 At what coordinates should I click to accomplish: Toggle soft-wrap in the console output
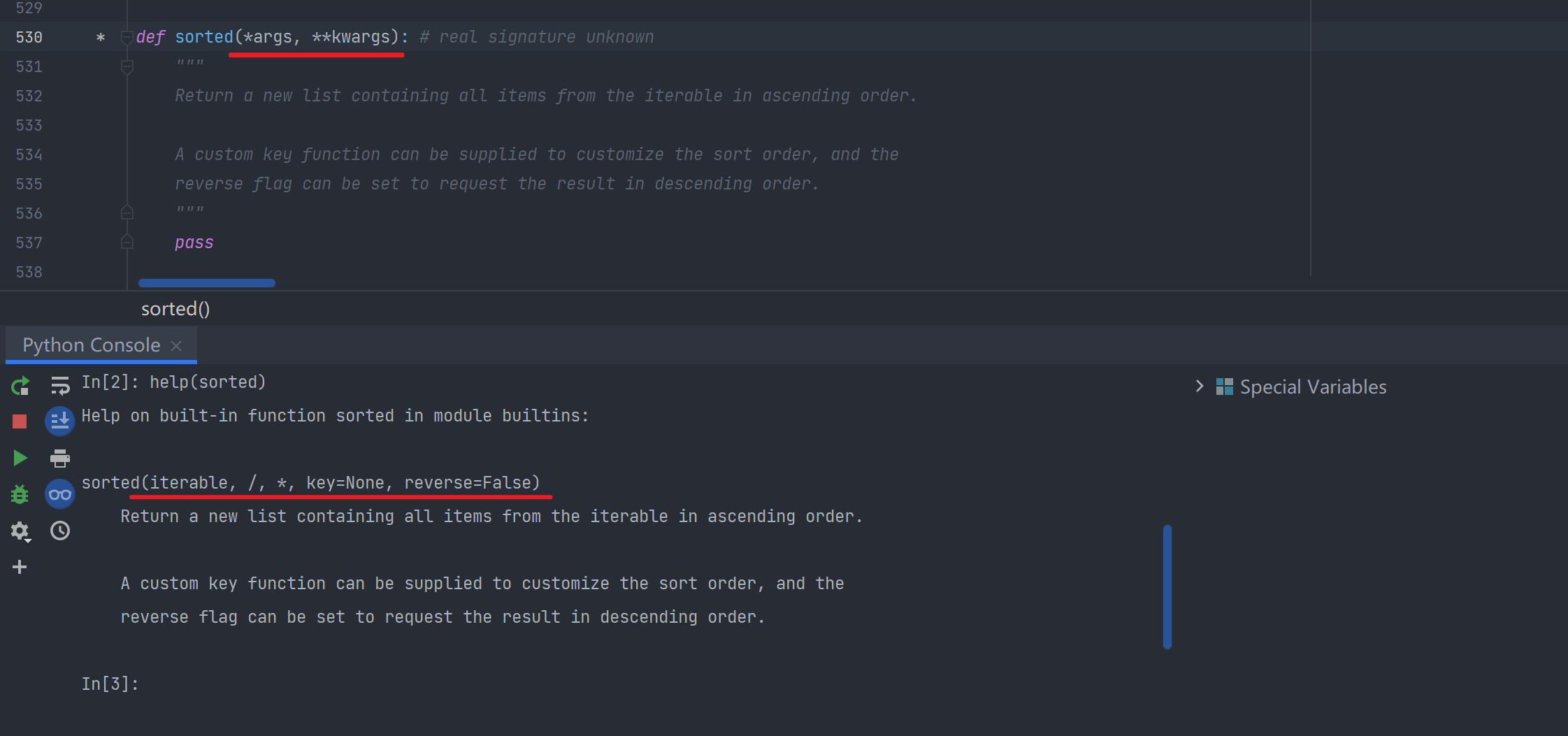60,385
